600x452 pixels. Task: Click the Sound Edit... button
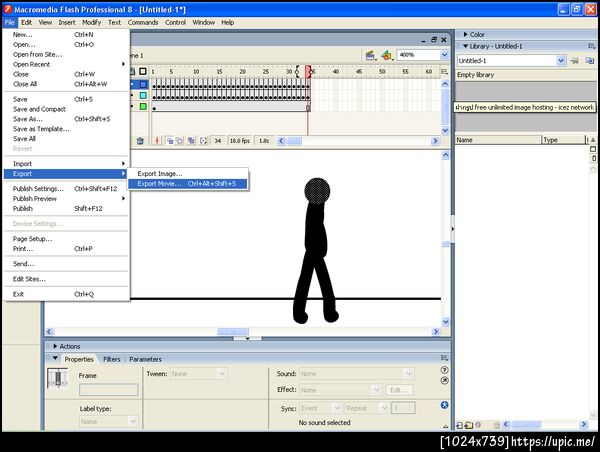click(399, 390)
